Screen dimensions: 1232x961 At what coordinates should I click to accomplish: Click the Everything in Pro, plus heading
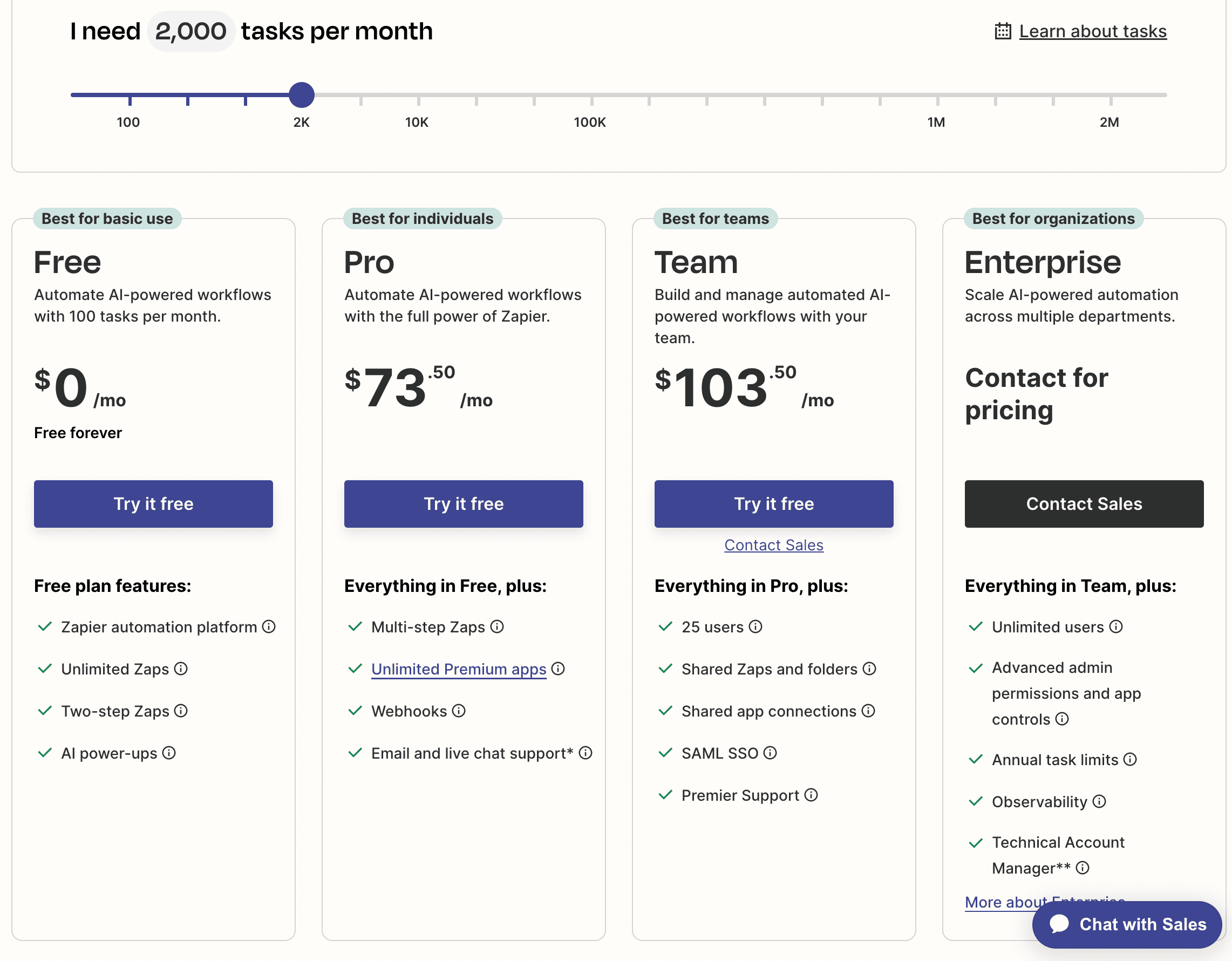tap(751, 586)
